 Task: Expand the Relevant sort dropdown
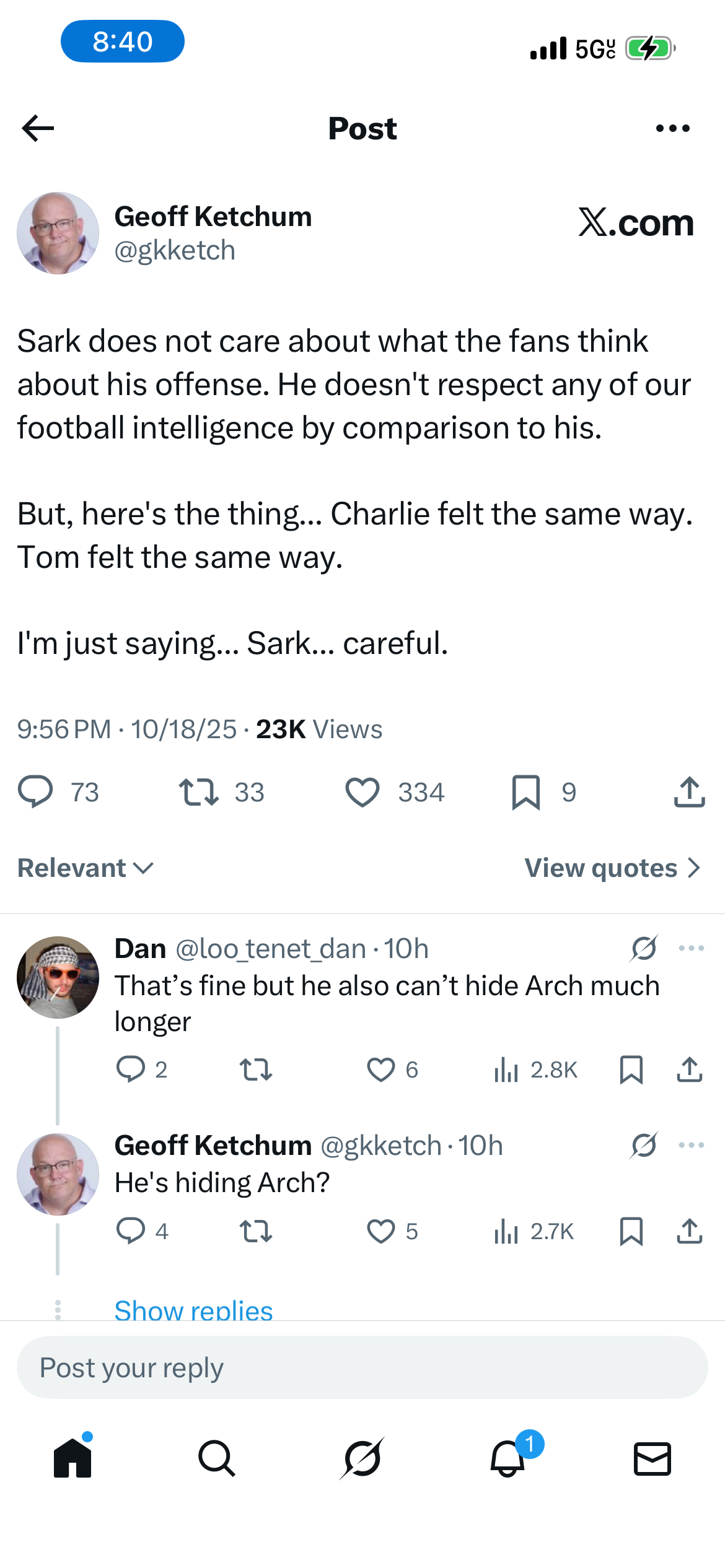click(86, 868)
